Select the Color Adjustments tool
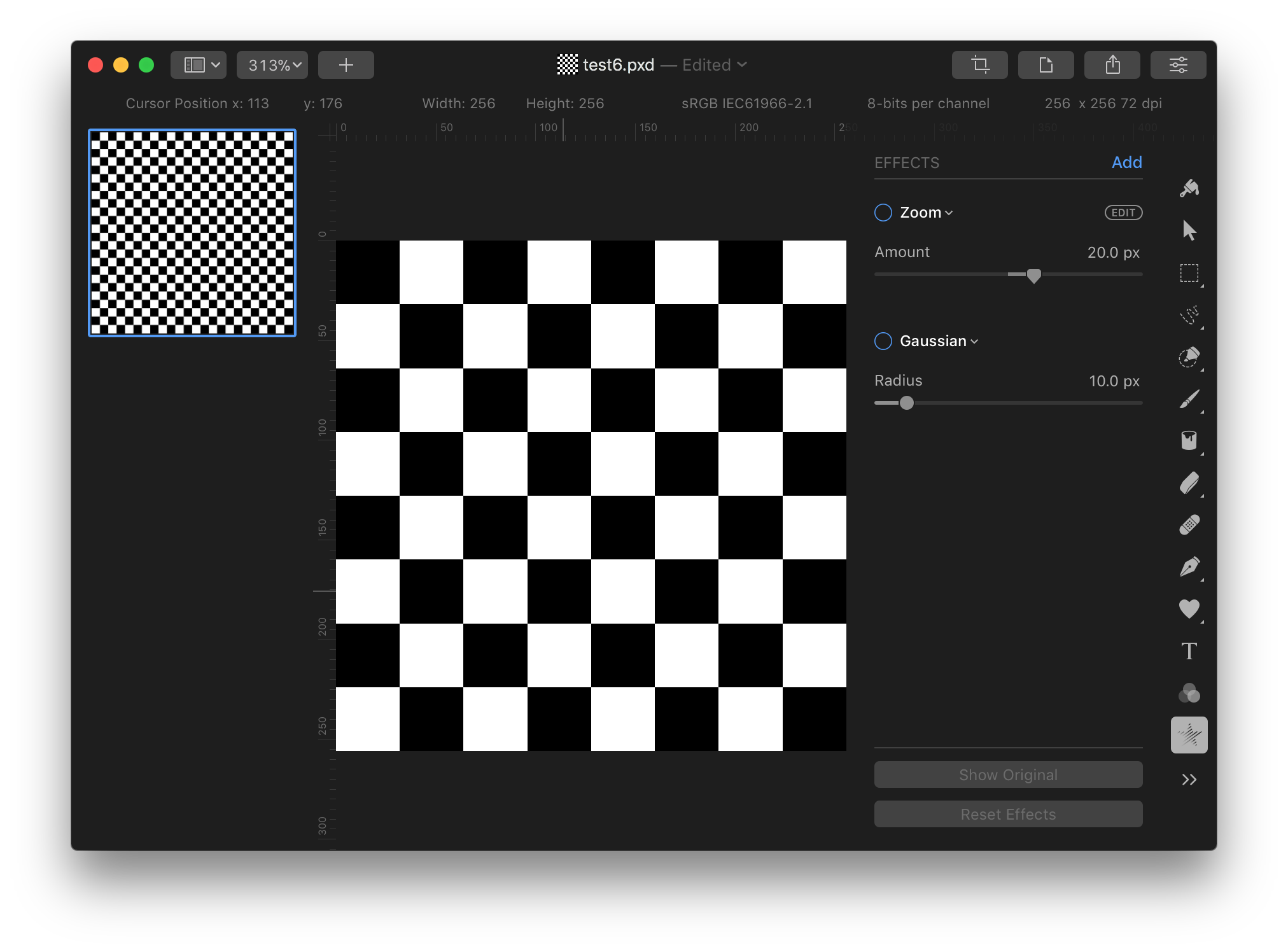The width and height of the screenshot is (1288, 952). [x=1189, y=693]
